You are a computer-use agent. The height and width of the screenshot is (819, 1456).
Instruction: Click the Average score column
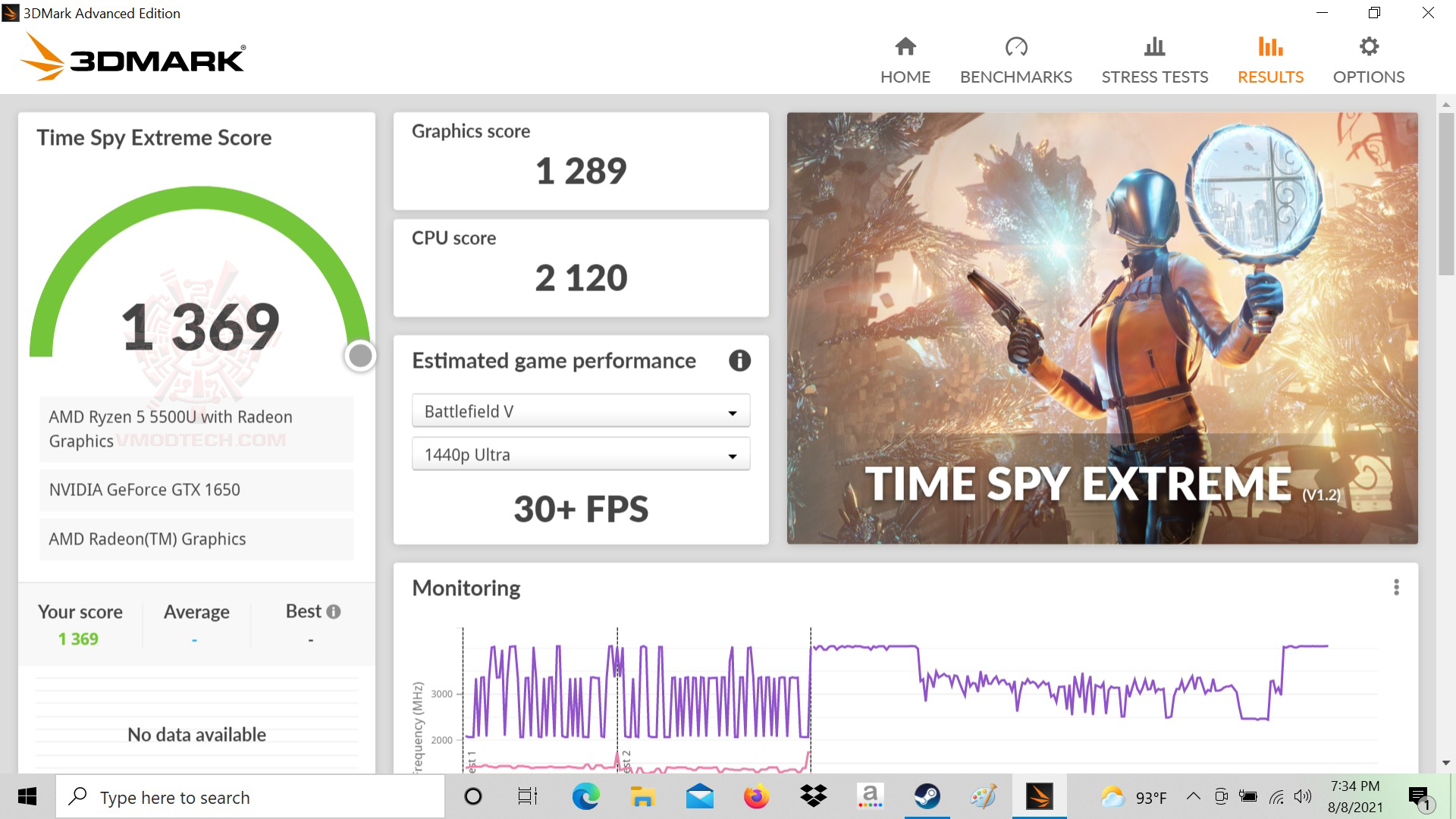196,624
